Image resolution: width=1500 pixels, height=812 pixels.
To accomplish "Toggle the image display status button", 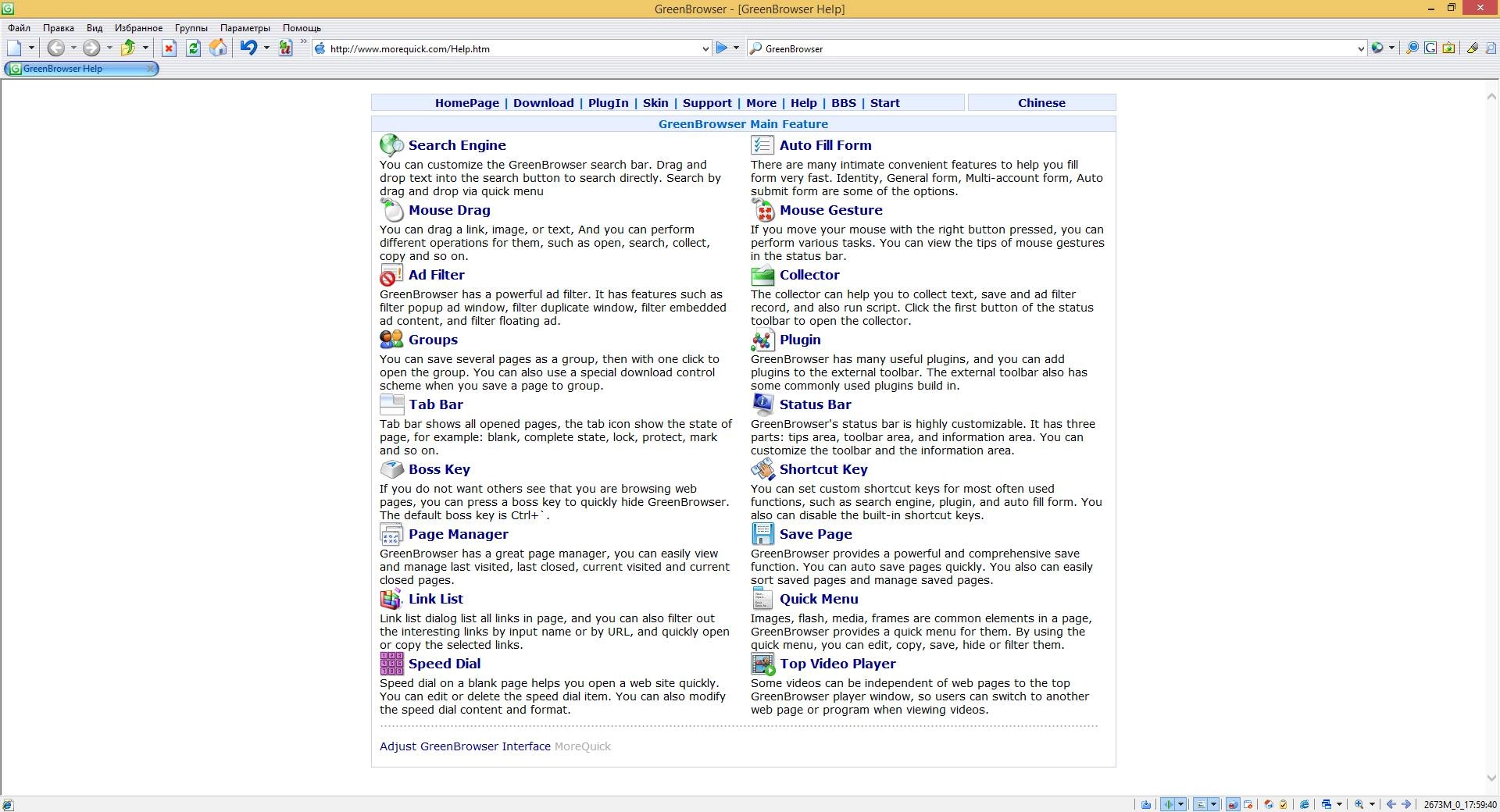I will [1201, 804].
